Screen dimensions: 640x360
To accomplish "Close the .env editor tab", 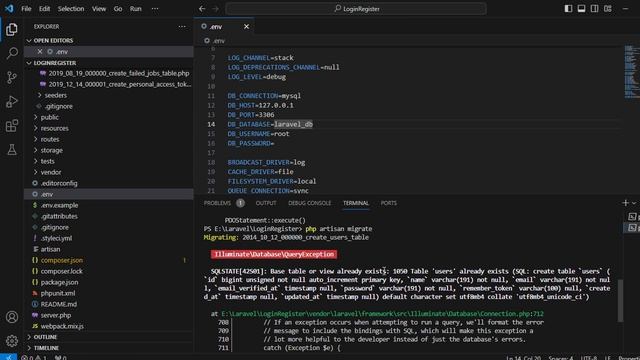I will (246, 27).
